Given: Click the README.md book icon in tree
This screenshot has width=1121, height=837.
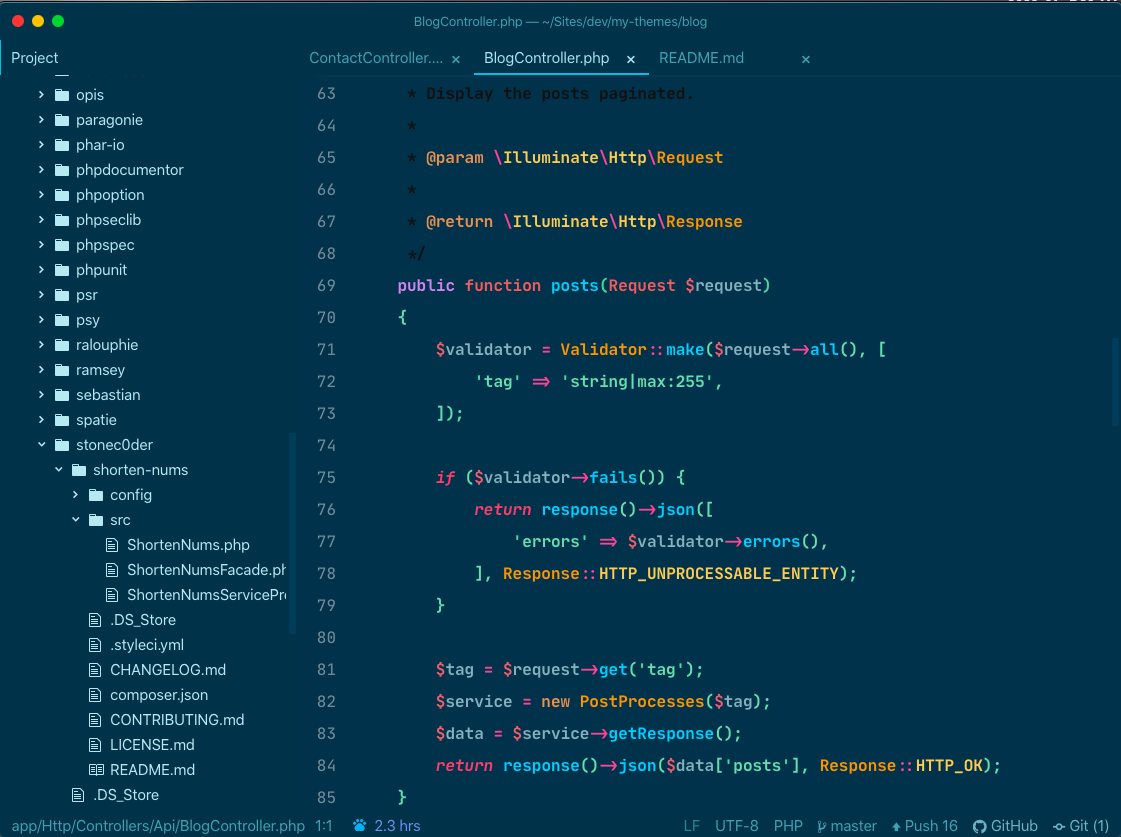Looking at the screenshot, I should click(96, 770).
